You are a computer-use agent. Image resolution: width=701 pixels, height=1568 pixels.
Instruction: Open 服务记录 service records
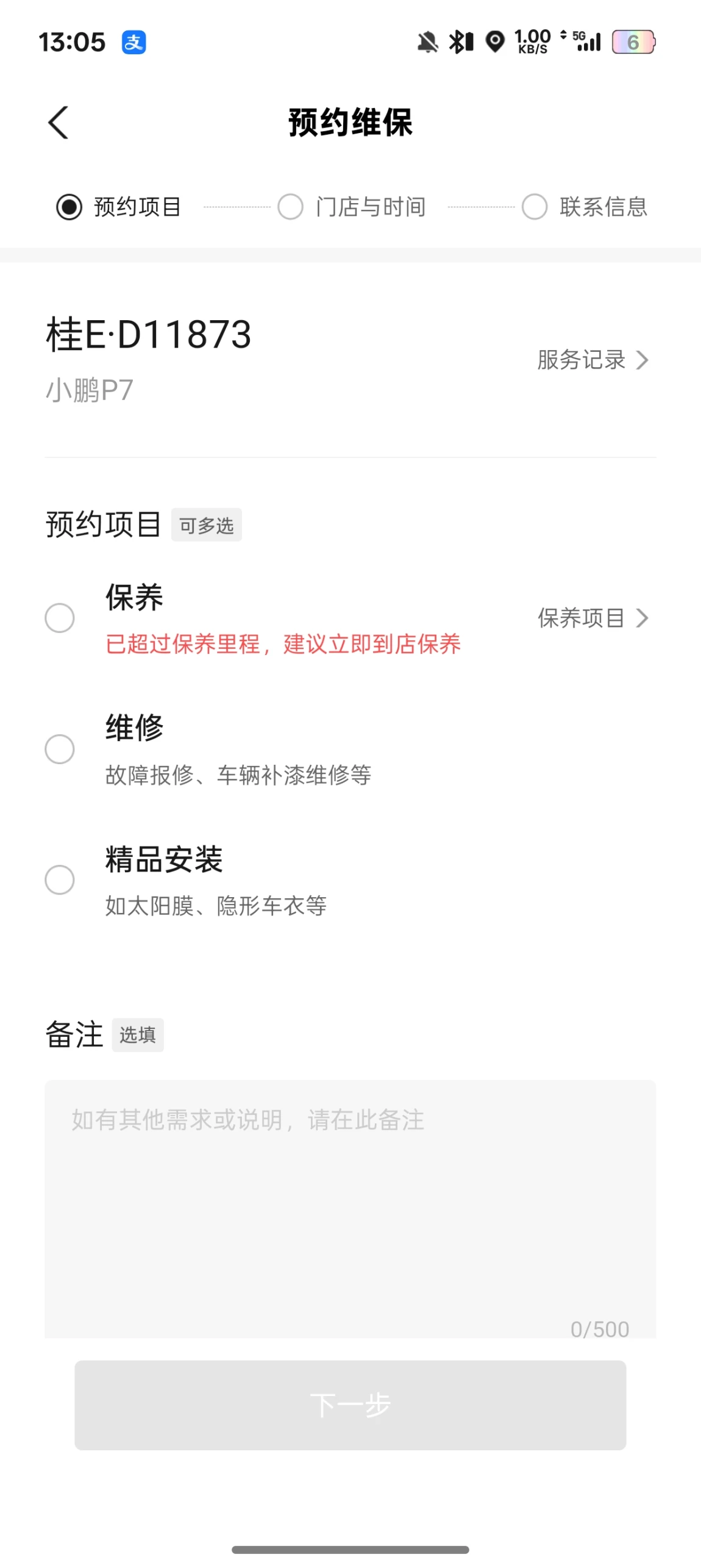(591, 360)
